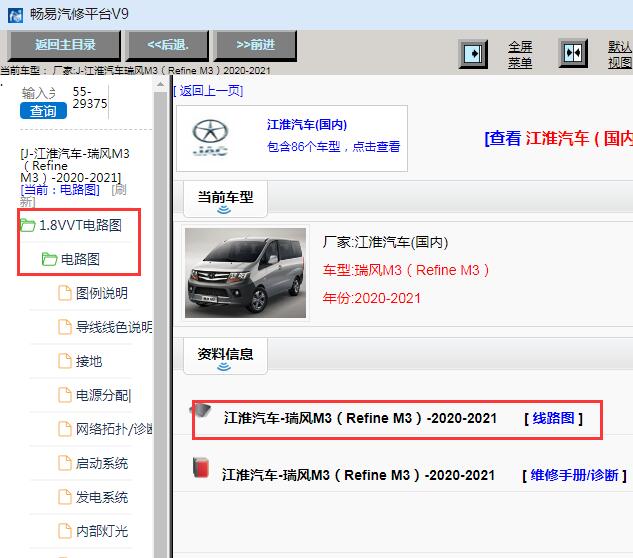Image resolution: width=633 pixels, height=558 pixels.
Task: Click 包含86个车型，点击查看 link
Action: [x=333, y=147]
